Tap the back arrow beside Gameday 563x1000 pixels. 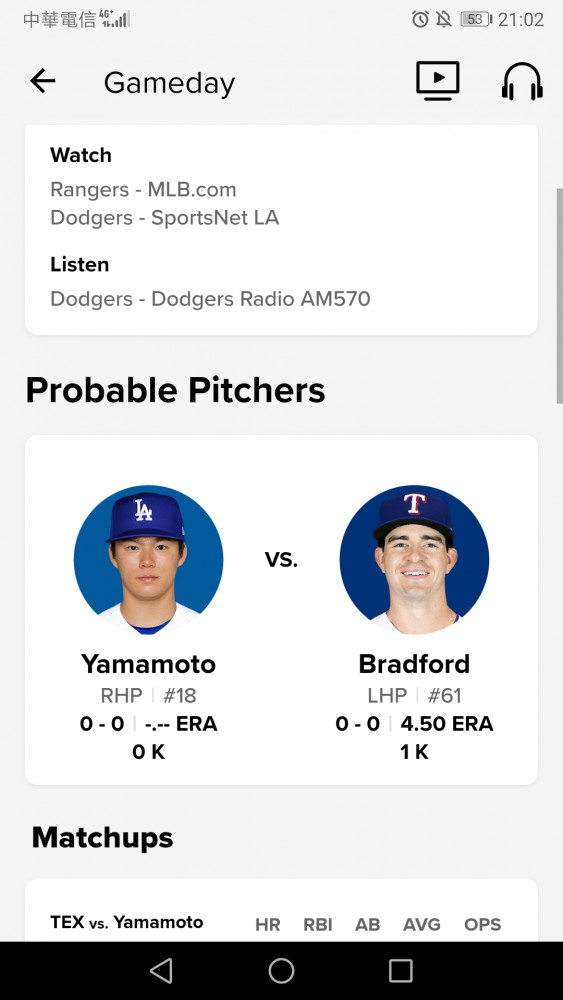43,82
